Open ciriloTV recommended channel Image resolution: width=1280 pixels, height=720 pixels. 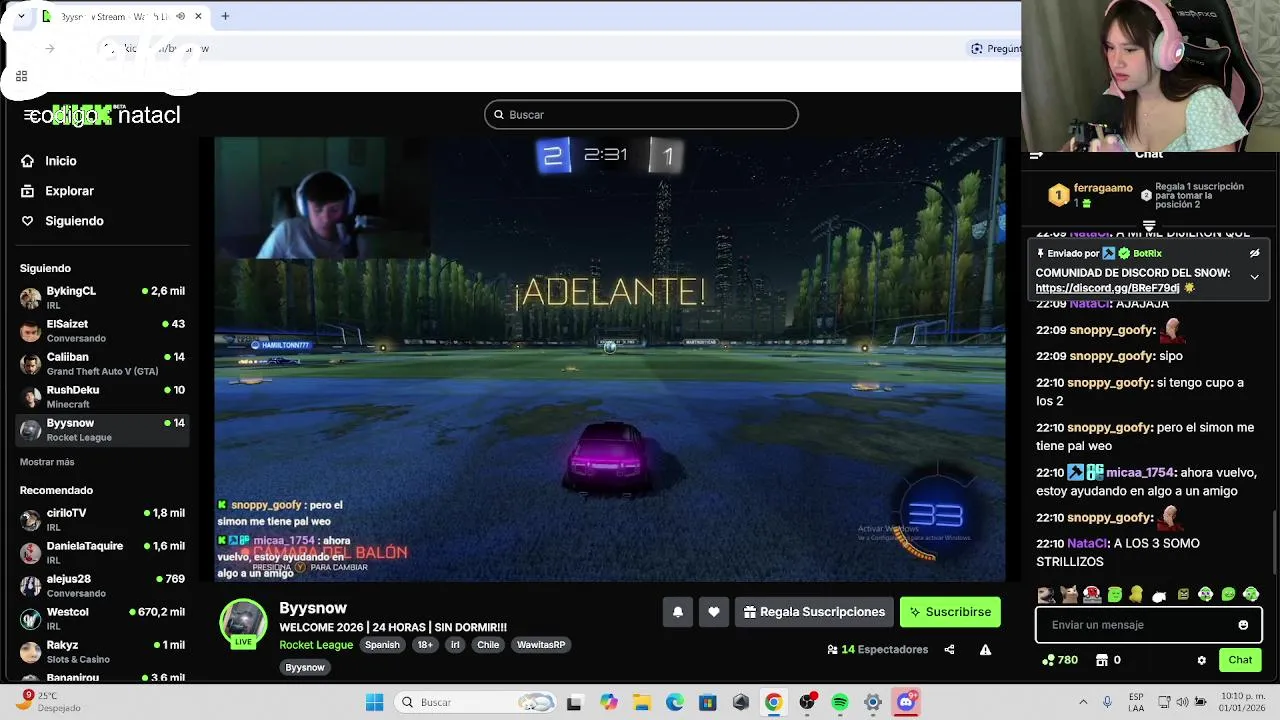coord(103,520)
